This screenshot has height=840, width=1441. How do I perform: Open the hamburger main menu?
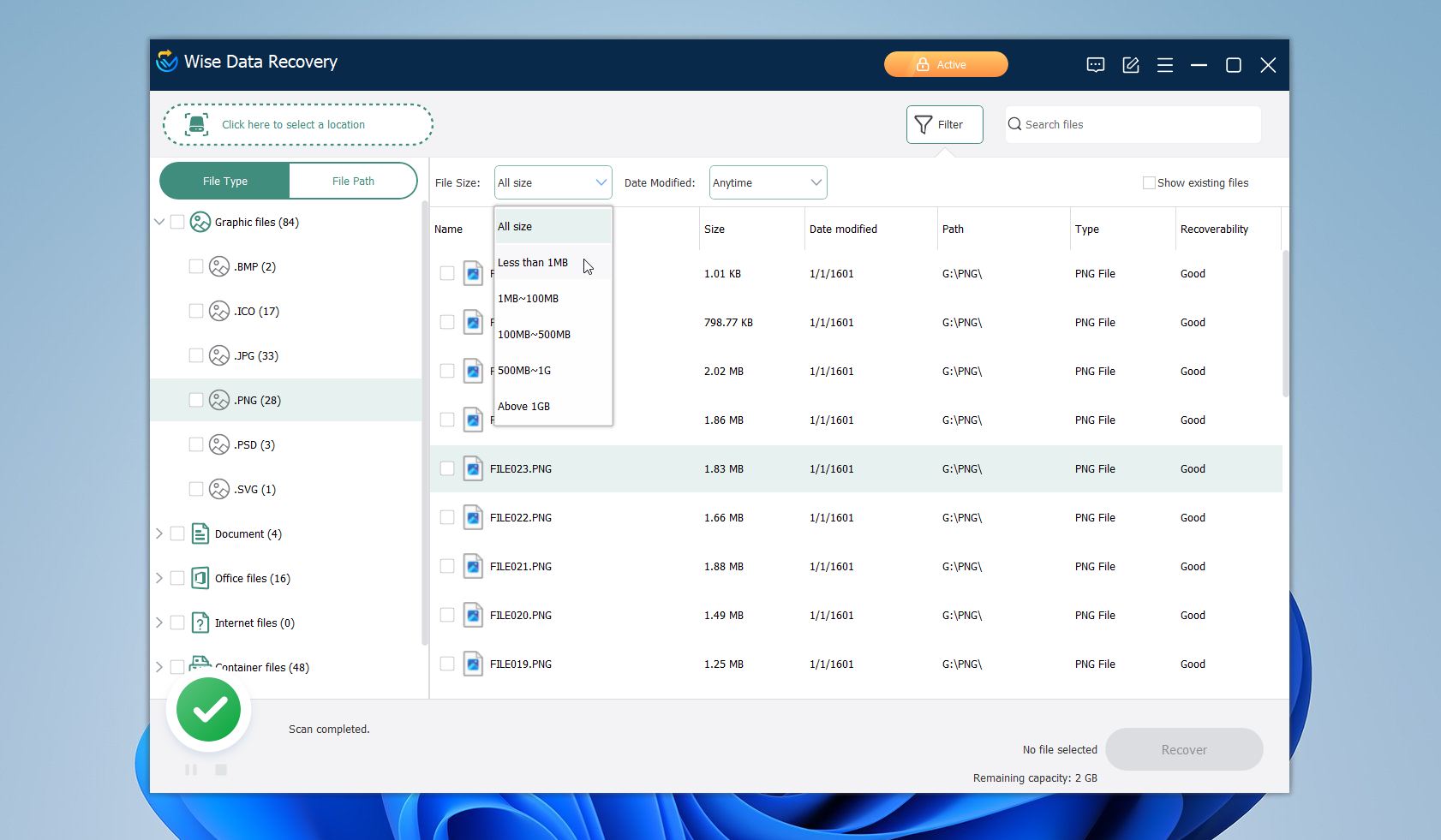point(1165,64)
